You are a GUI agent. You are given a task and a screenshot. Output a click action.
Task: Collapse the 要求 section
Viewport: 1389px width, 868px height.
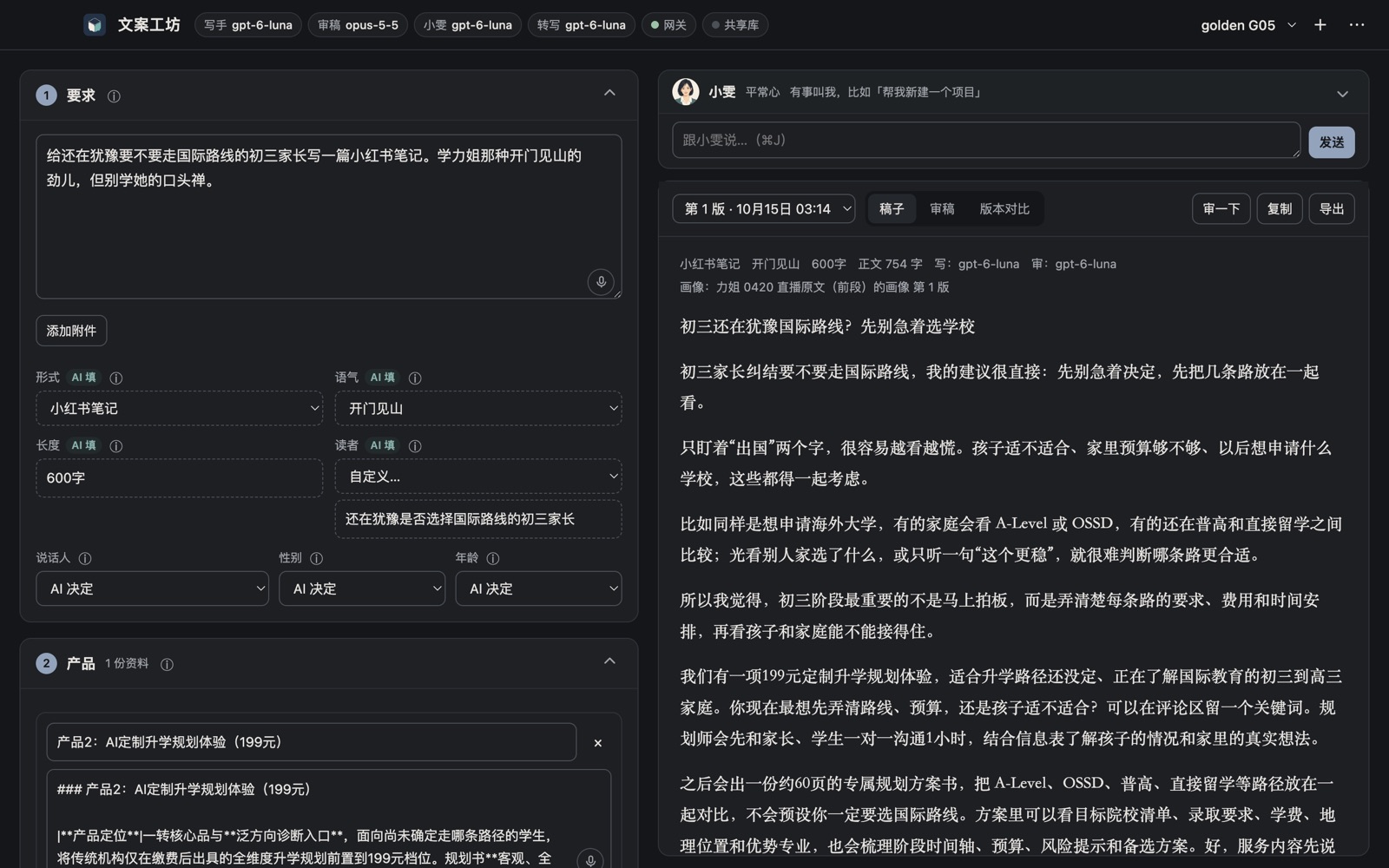(609, 93)
